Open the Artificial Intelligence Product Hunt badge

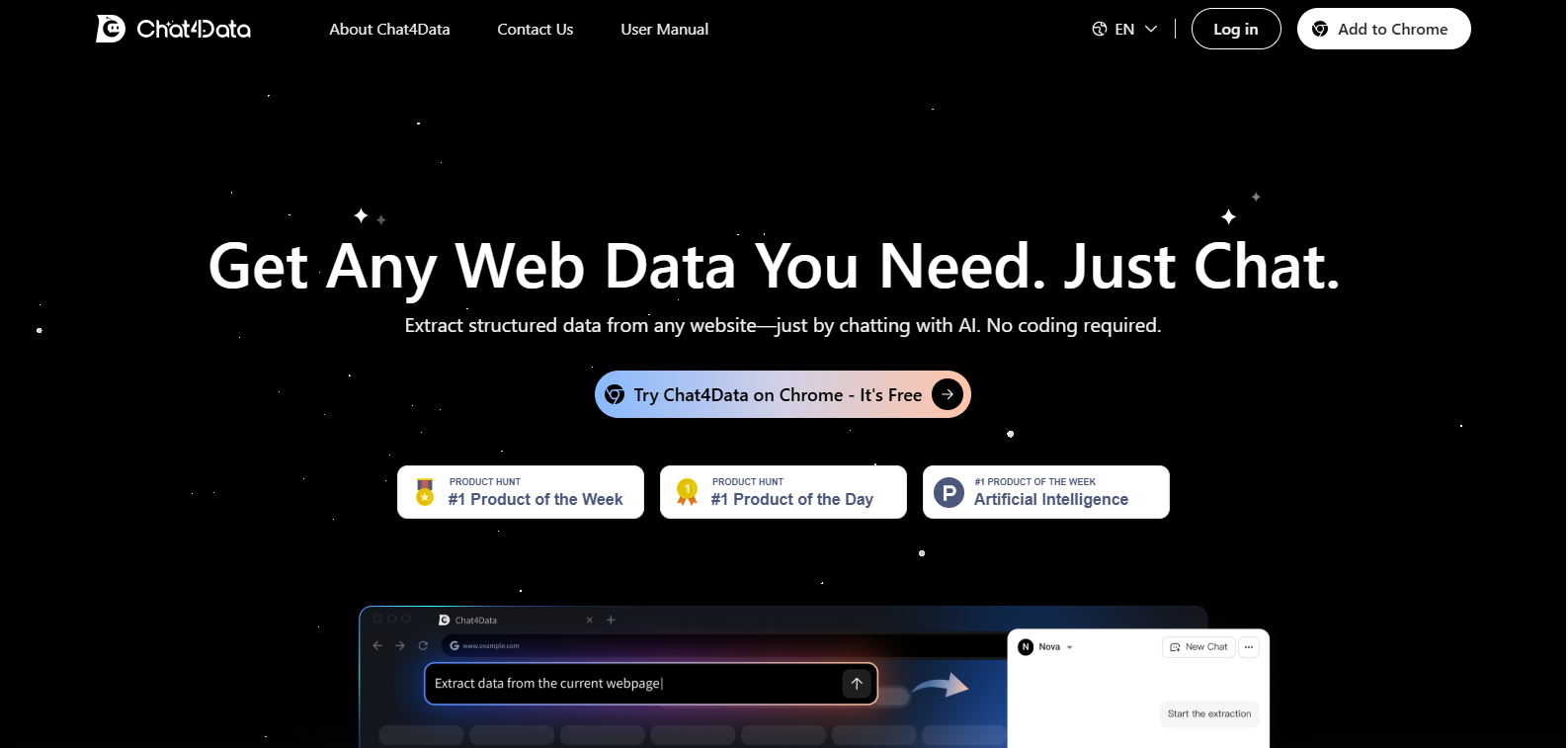[x=1046, y=492]
